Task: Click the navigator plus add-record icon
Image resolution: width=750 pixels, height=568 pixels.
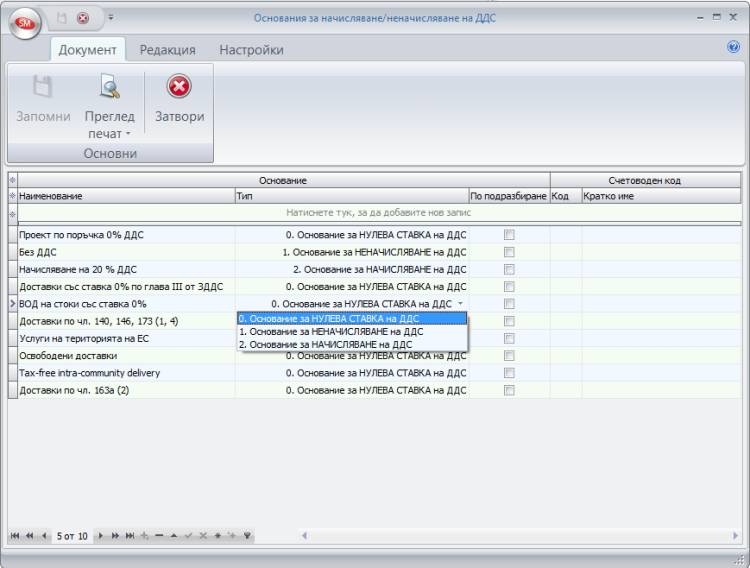Action: coord(144,535)
